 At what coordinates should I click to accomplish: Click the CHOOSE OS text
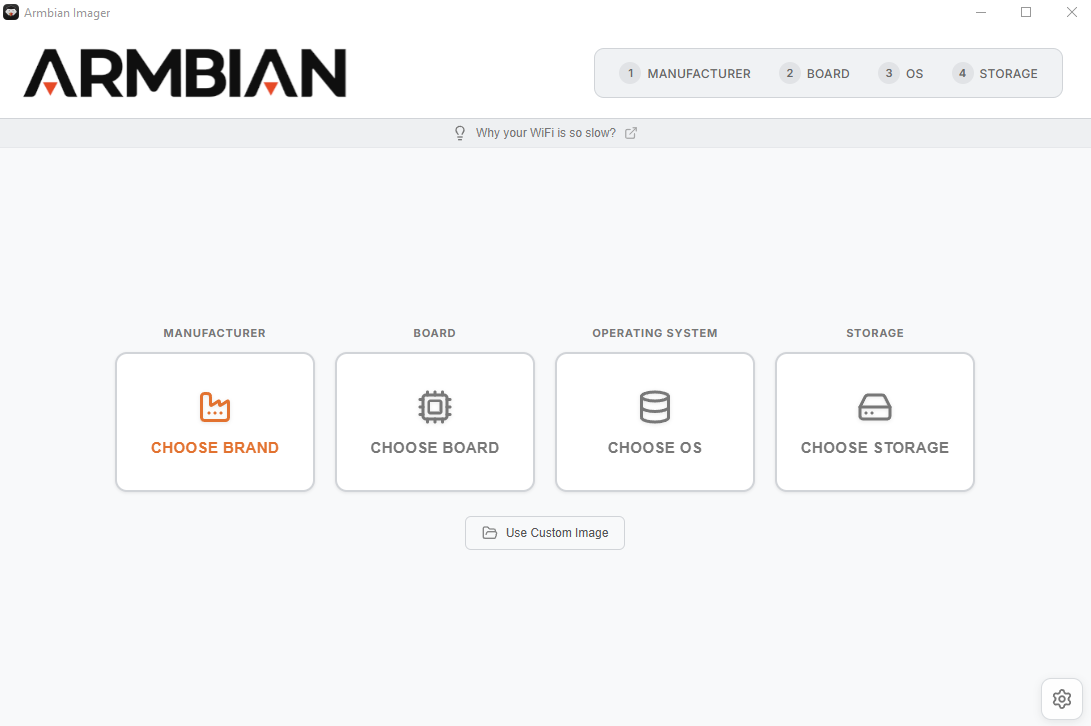(x=655, y=448)
